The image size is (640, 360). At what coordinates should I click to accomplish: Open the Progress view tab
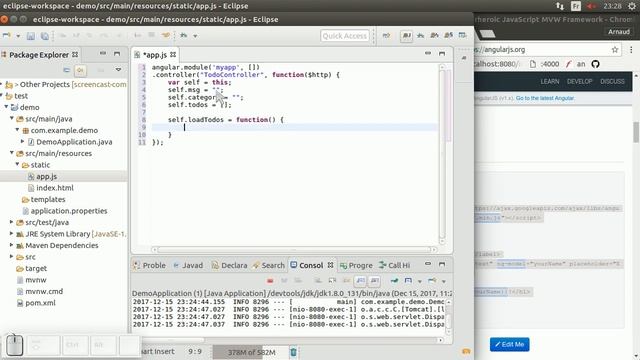pyautogui.click(x=356, y=265)
